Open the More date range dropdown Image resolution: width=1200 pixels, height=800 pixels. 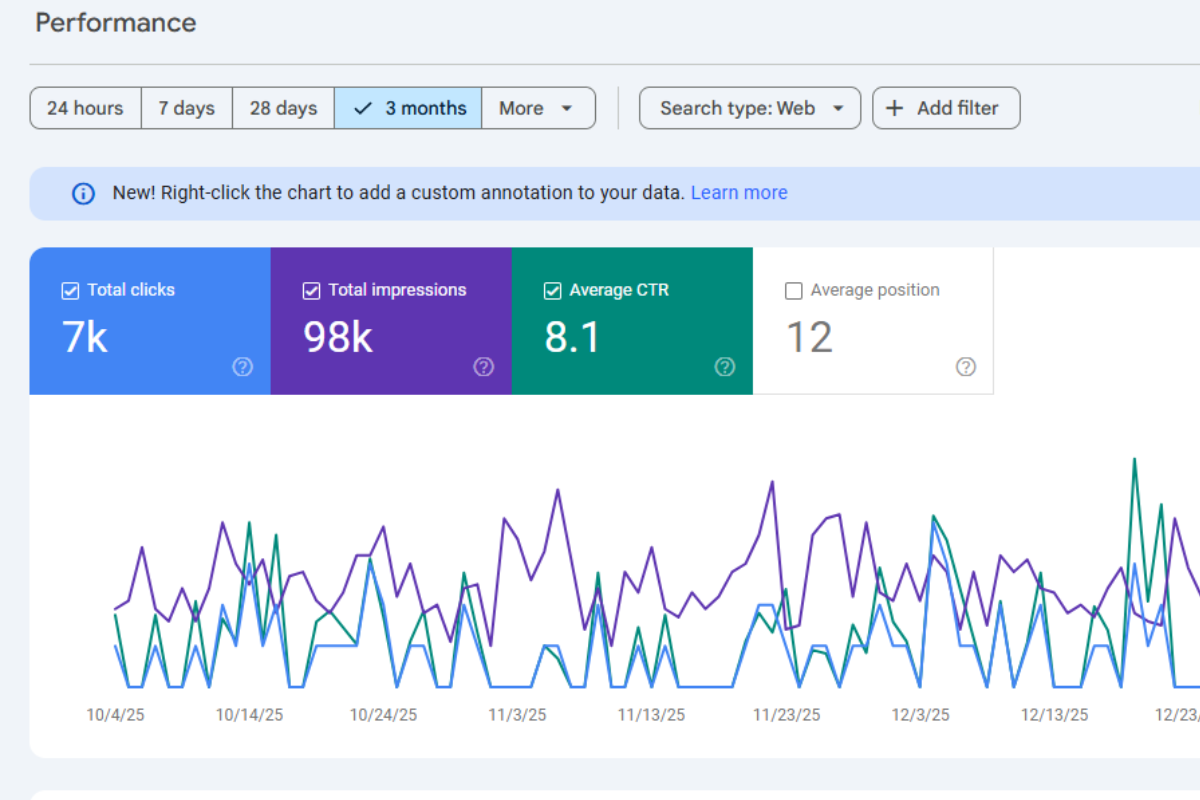(x=538, y=108)
